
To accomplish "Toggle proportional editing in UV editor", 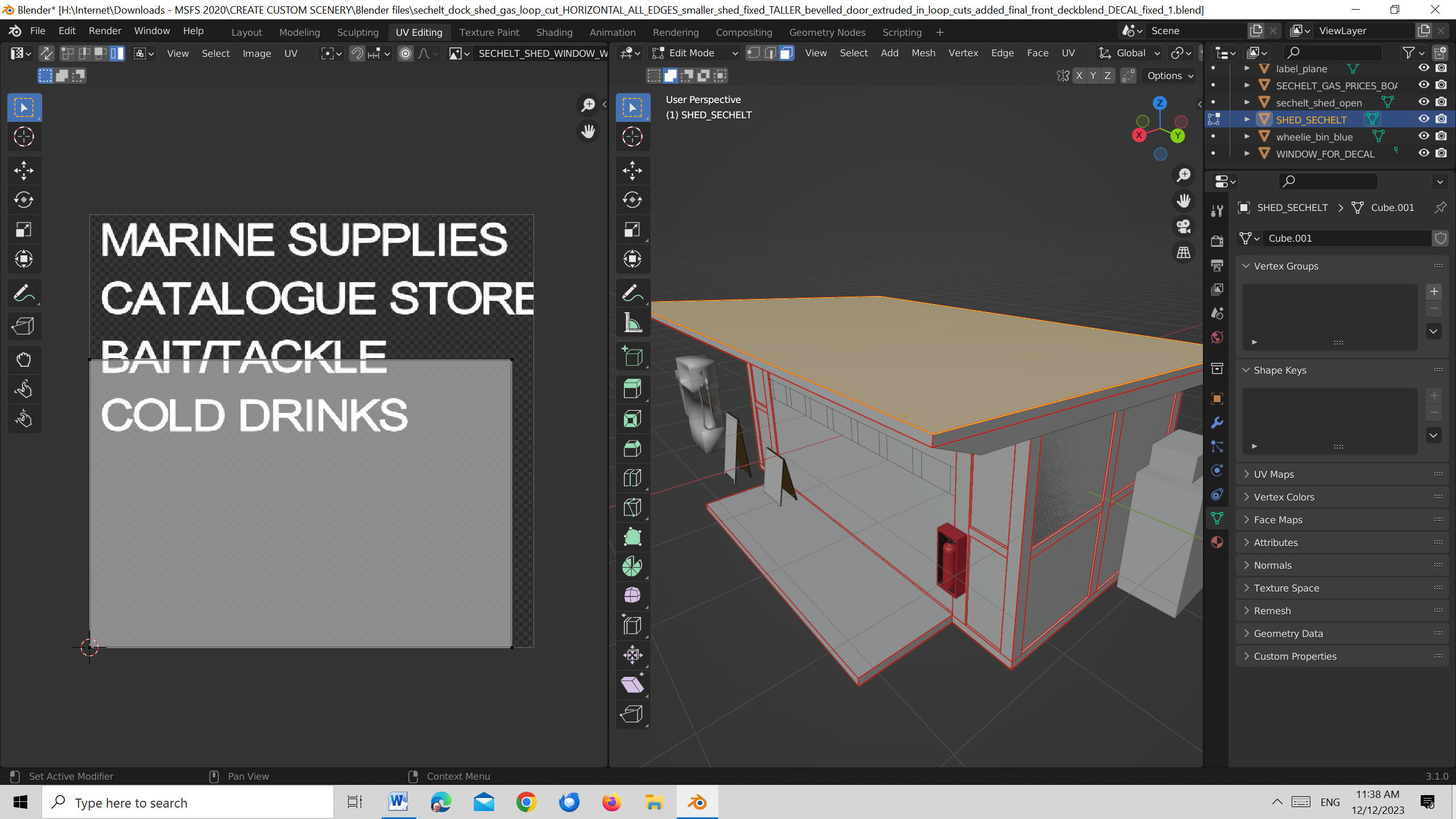I will coord(406,53).
